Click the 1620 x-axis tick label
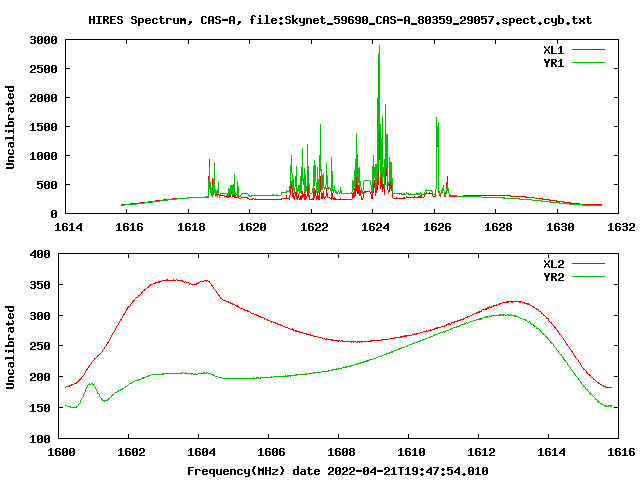640x480 pixels. (252, 227)
